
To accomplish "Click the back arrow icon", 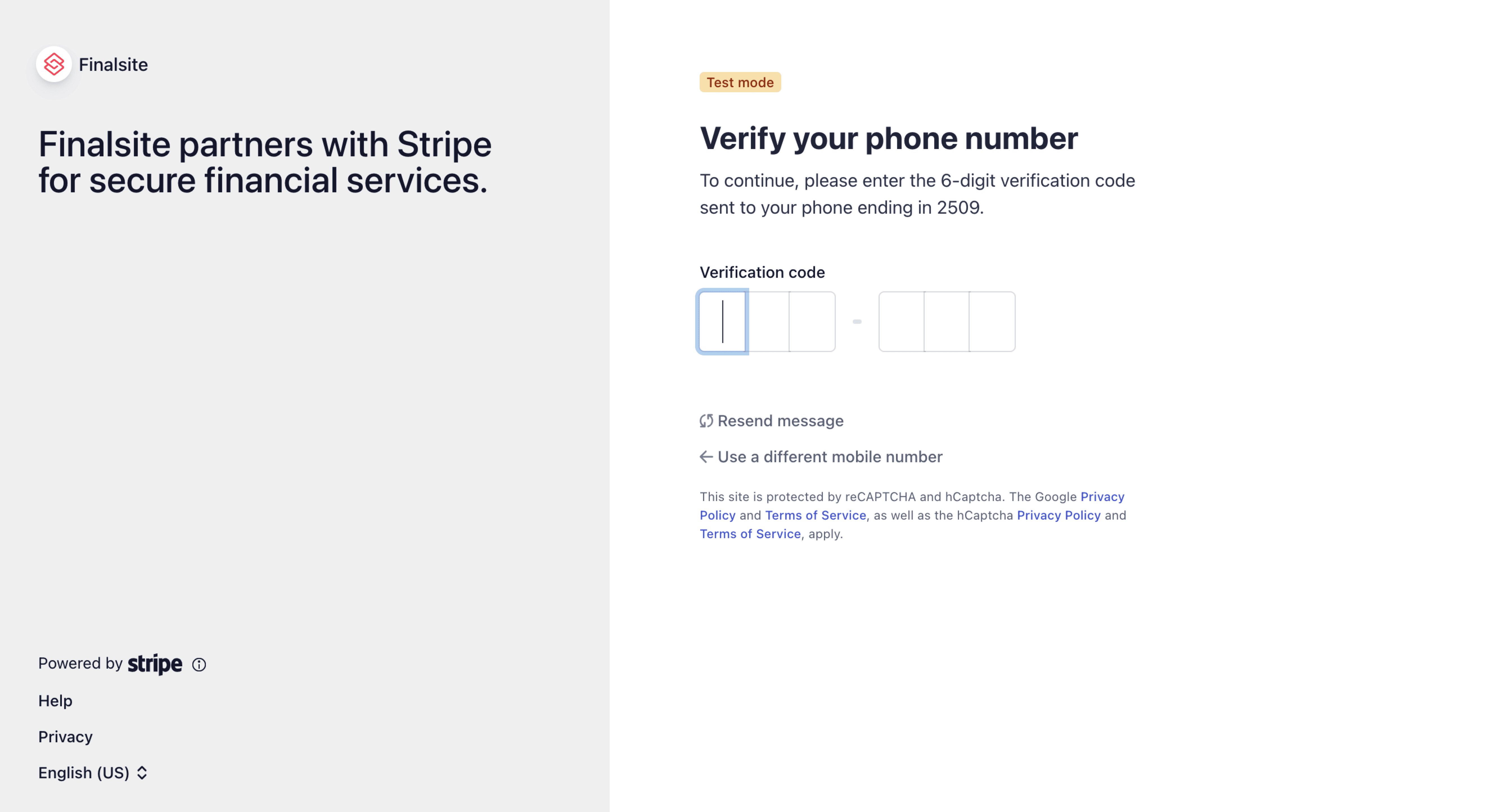I will [x=706, y=457].
